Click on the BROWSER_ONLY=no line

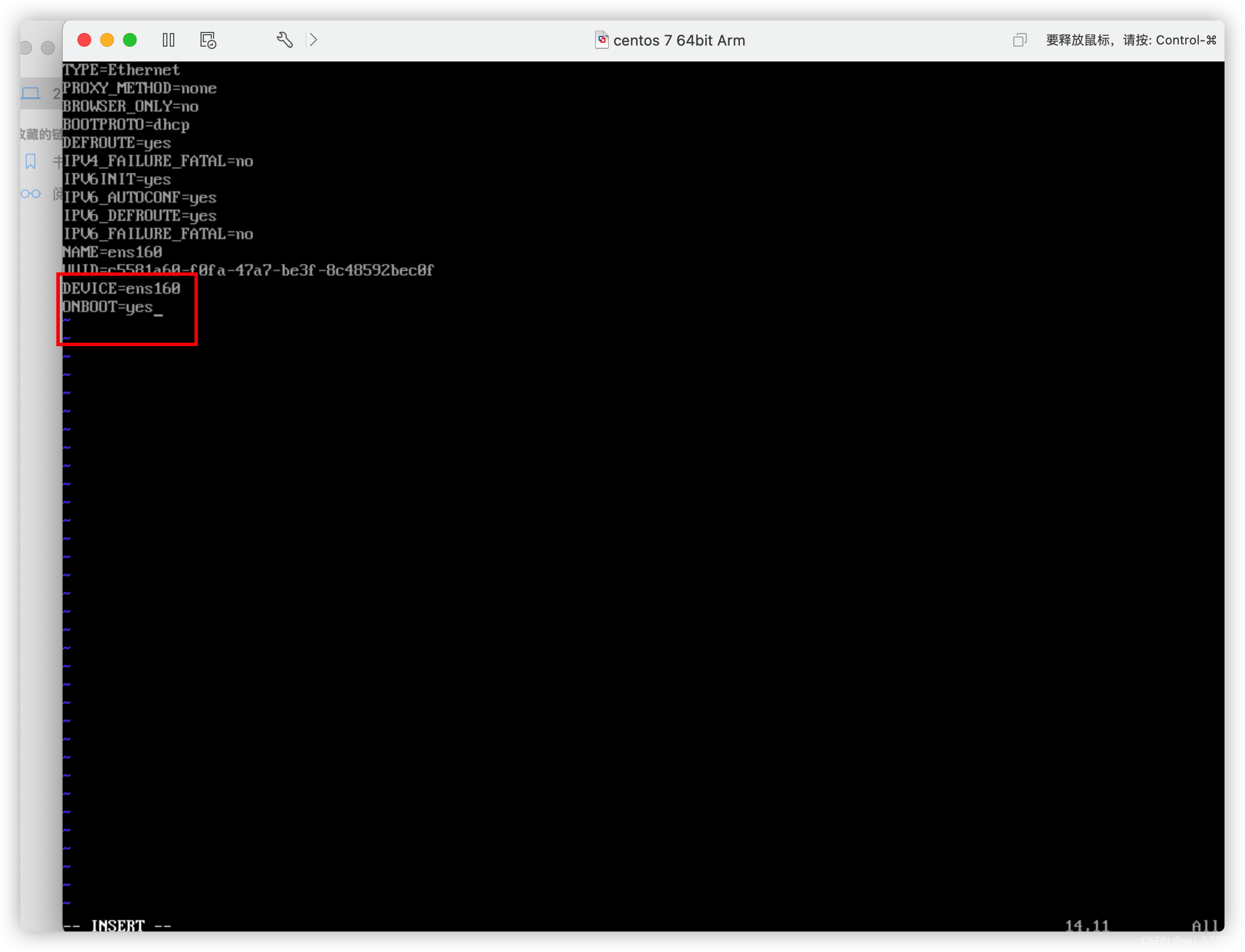[x=130, y=106]
